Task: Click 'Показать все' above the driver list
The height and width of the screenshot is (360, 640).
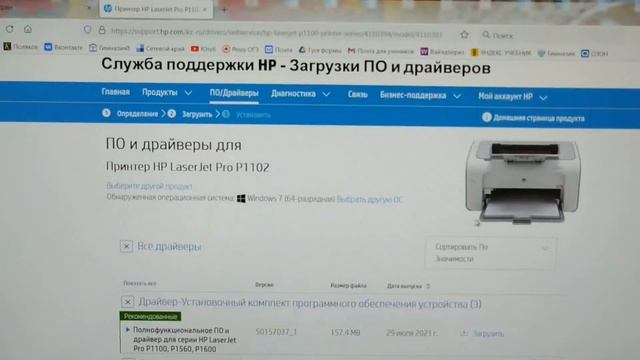Action: (140, 283)
